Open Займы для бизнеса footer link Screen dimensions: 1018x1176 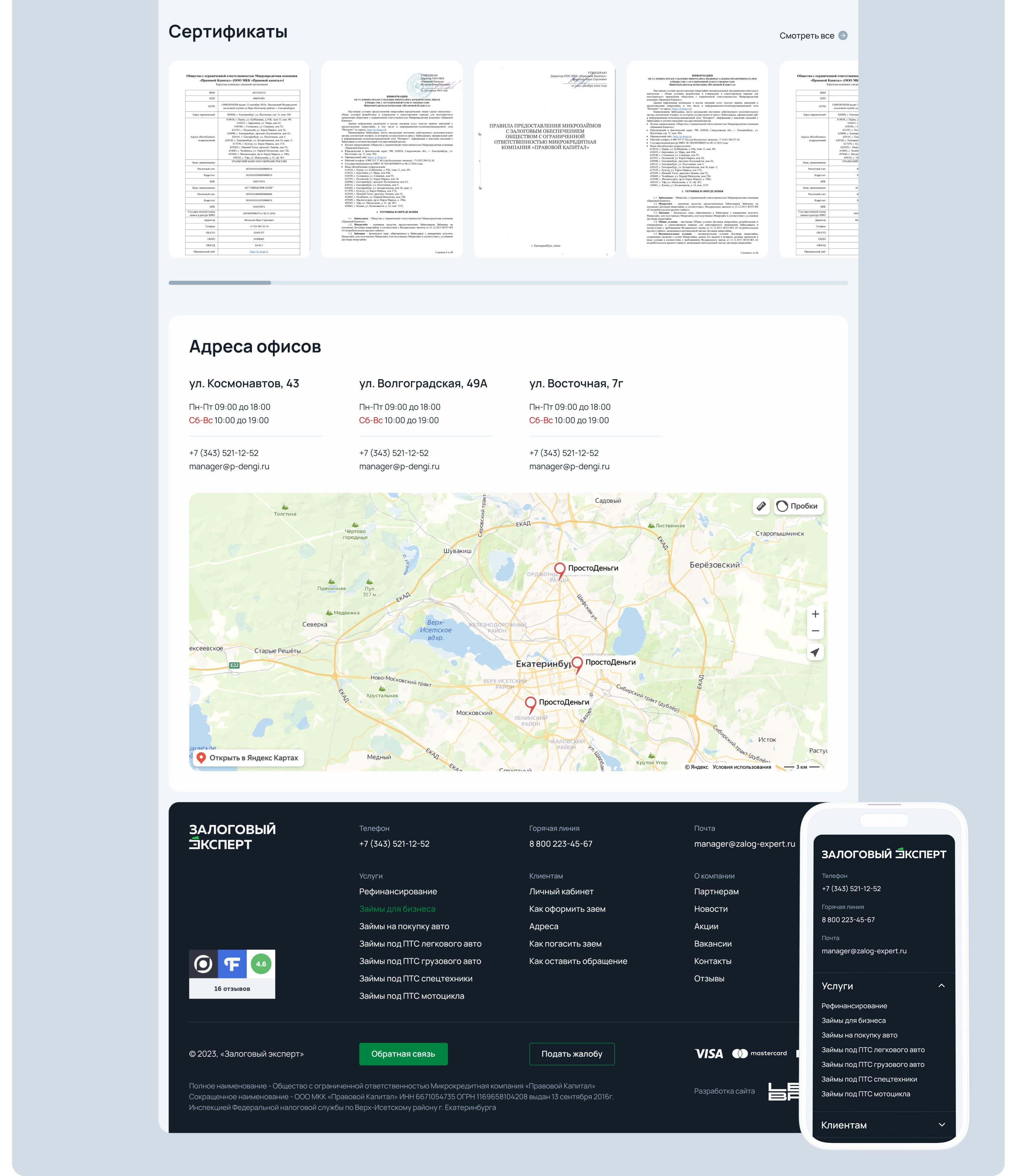[x=397, y=909]
